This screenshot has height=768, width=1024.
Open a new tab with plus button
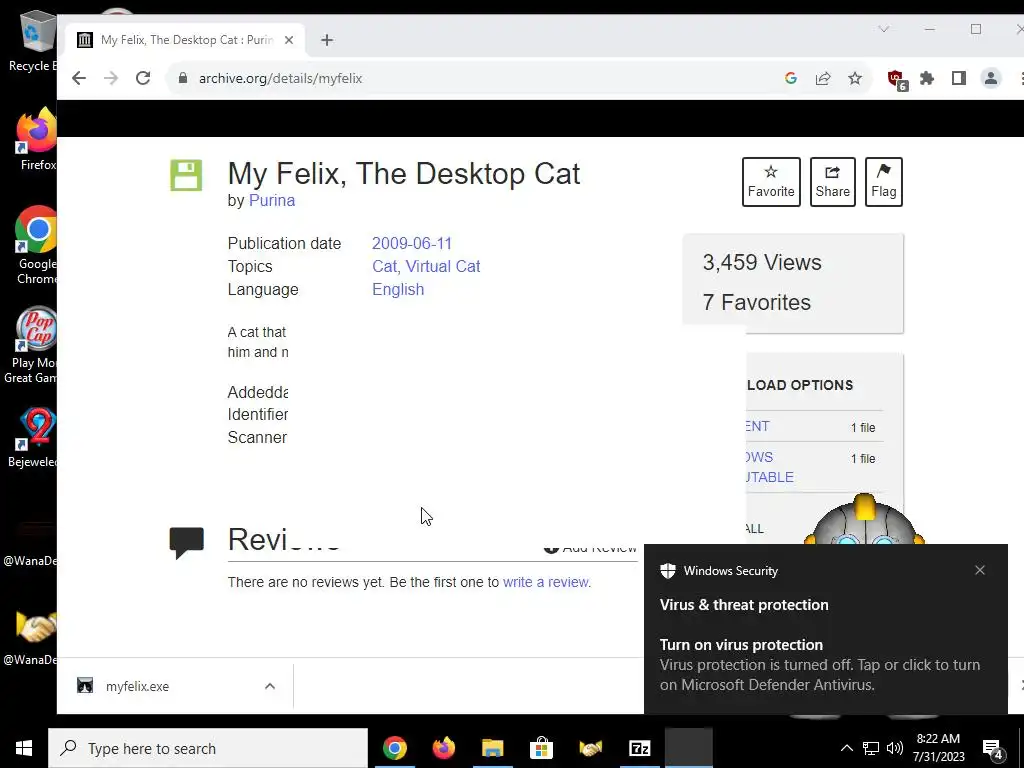[327, 40]
